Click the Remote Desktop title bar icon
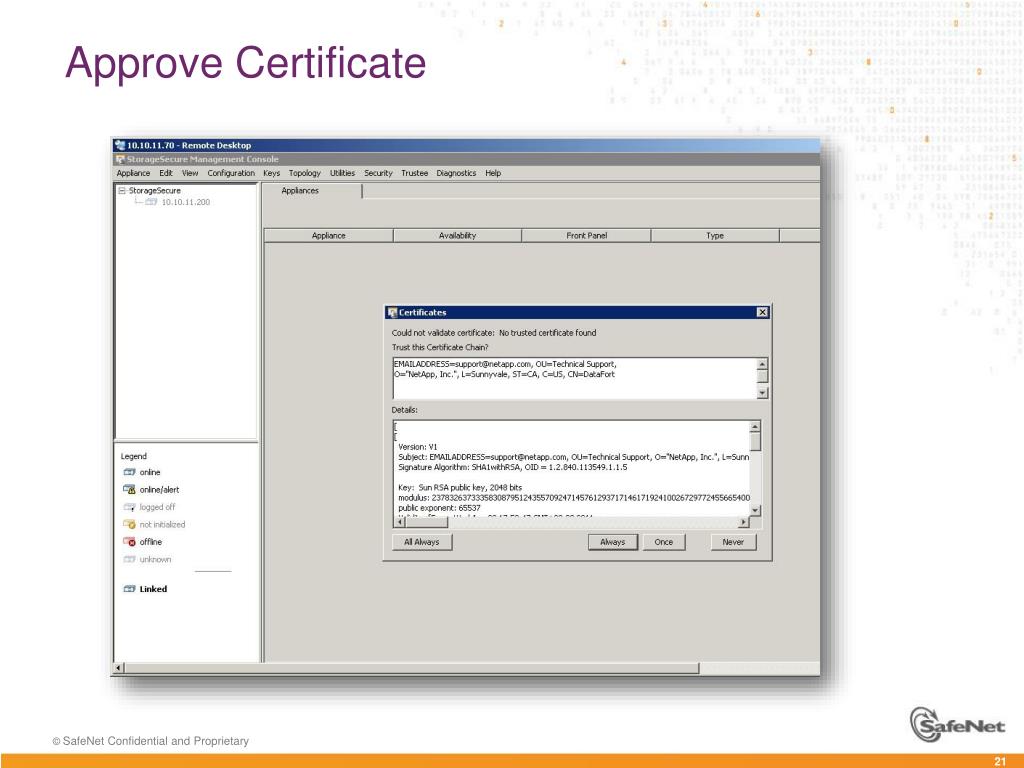 point(120,145)
